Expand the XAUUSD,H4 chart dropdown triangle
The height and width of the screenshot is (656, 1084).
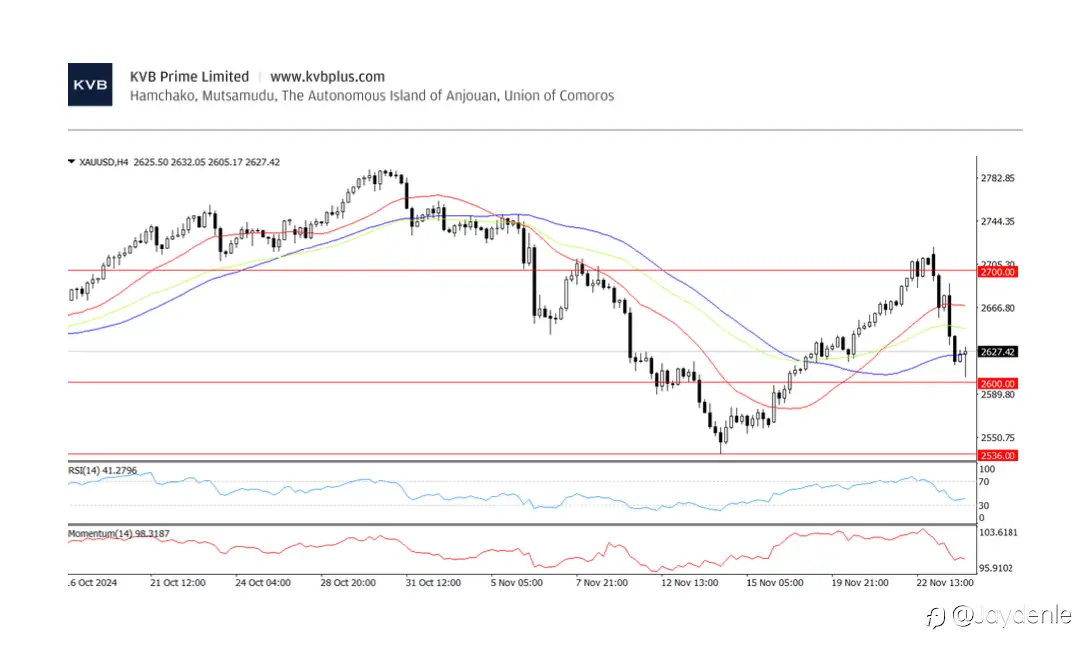pyautogui.click(x=71, y=162)
